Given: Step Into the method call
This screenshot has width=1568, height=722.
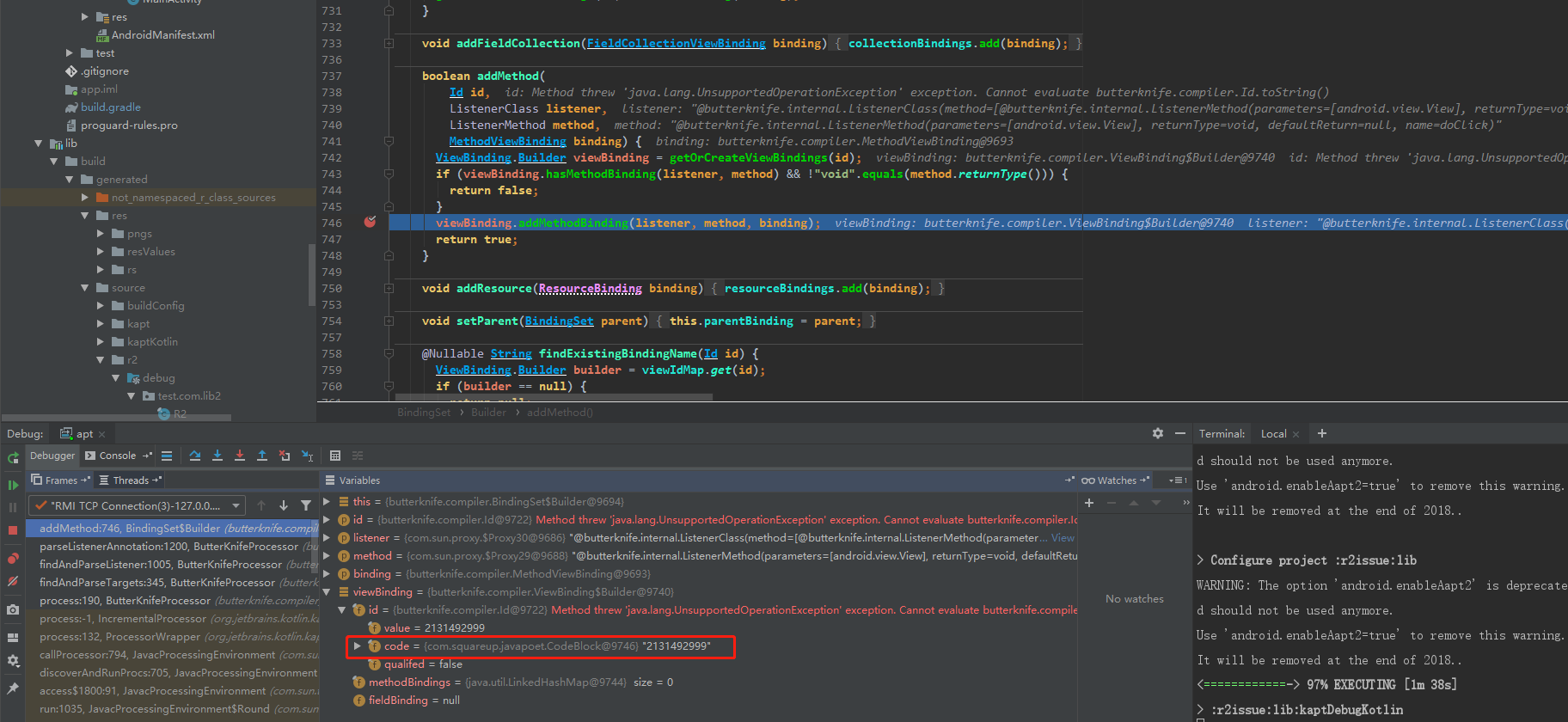Looking at the screenshot, I should tap(217, 456).
